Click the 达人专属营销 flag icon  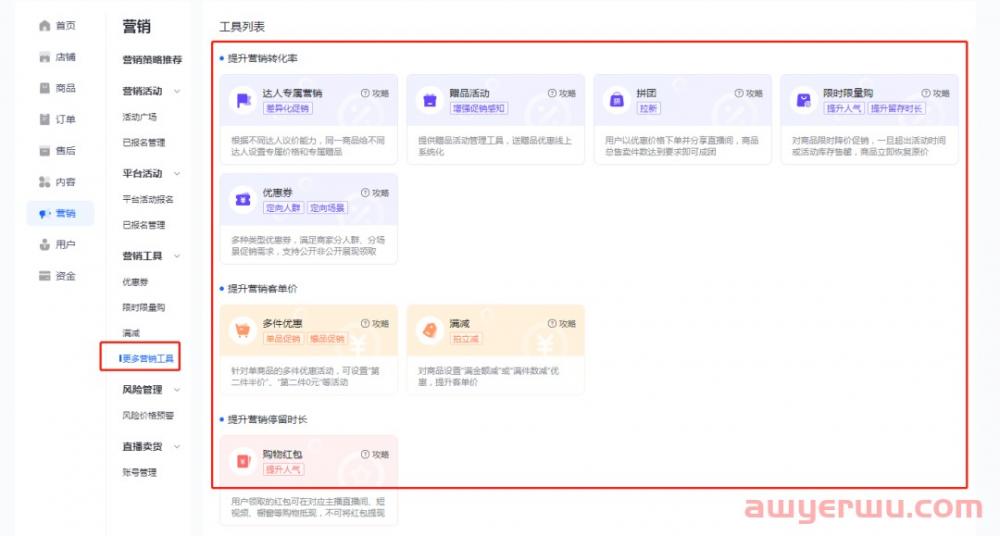(x=243, y=100)
